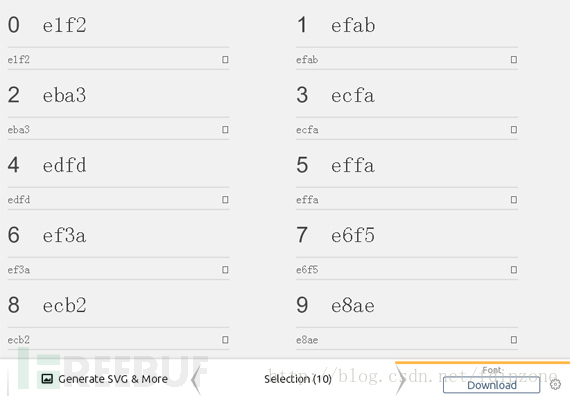
Task: Click the glyph 7 icon preview
Action: (x=302, y=235)
